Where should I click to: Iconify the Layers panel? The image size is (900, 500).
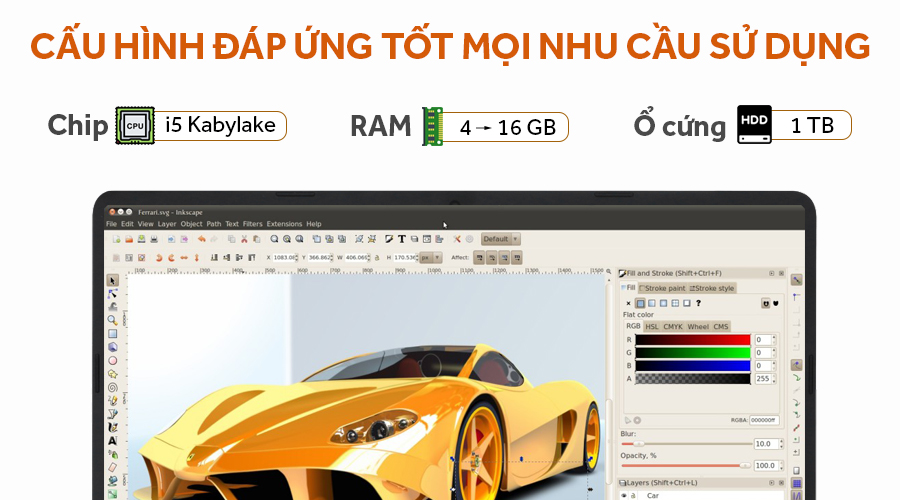pos(771,483)
